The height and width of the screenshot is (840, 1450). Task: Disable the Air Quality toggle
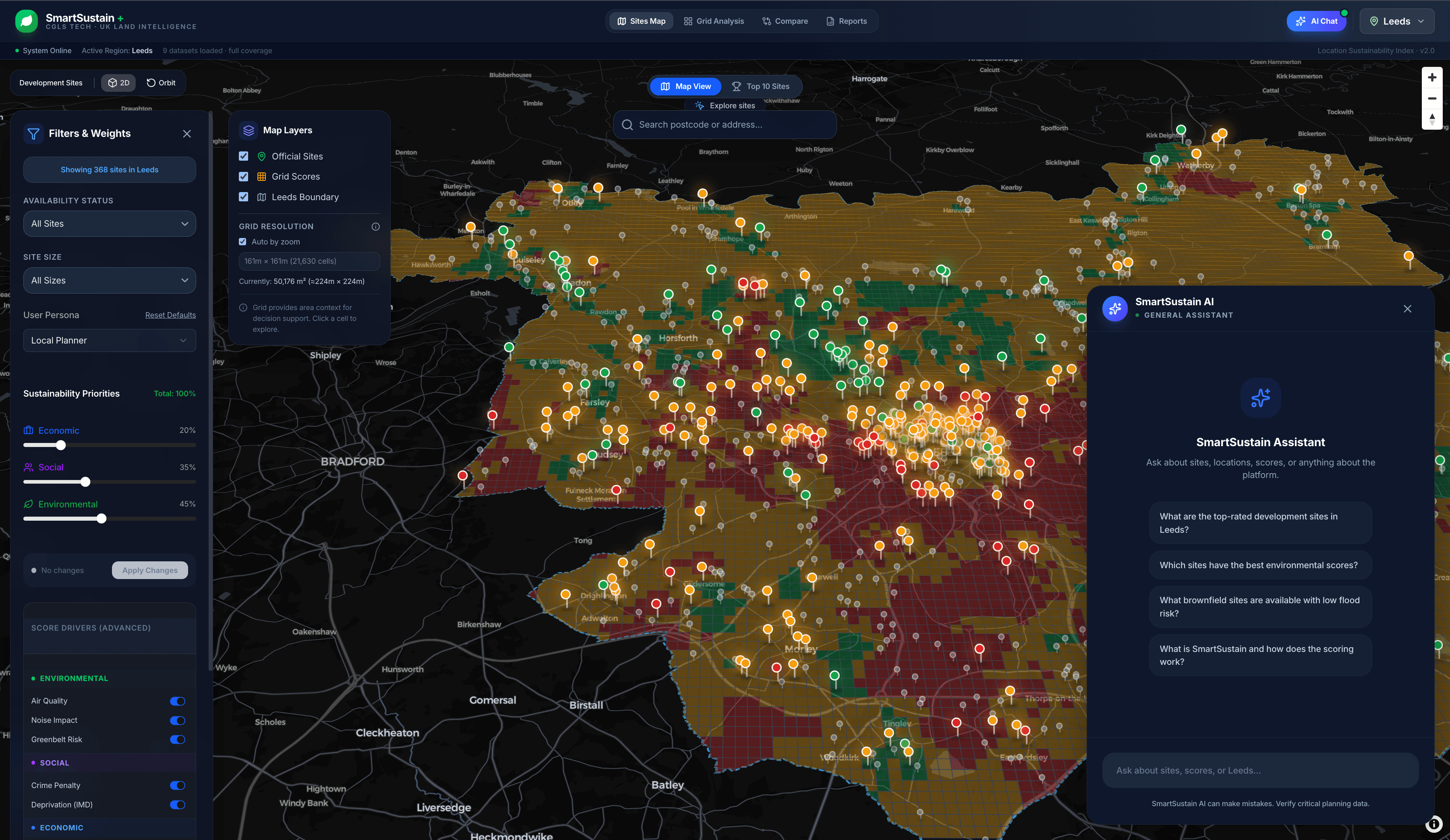(177, 701)
